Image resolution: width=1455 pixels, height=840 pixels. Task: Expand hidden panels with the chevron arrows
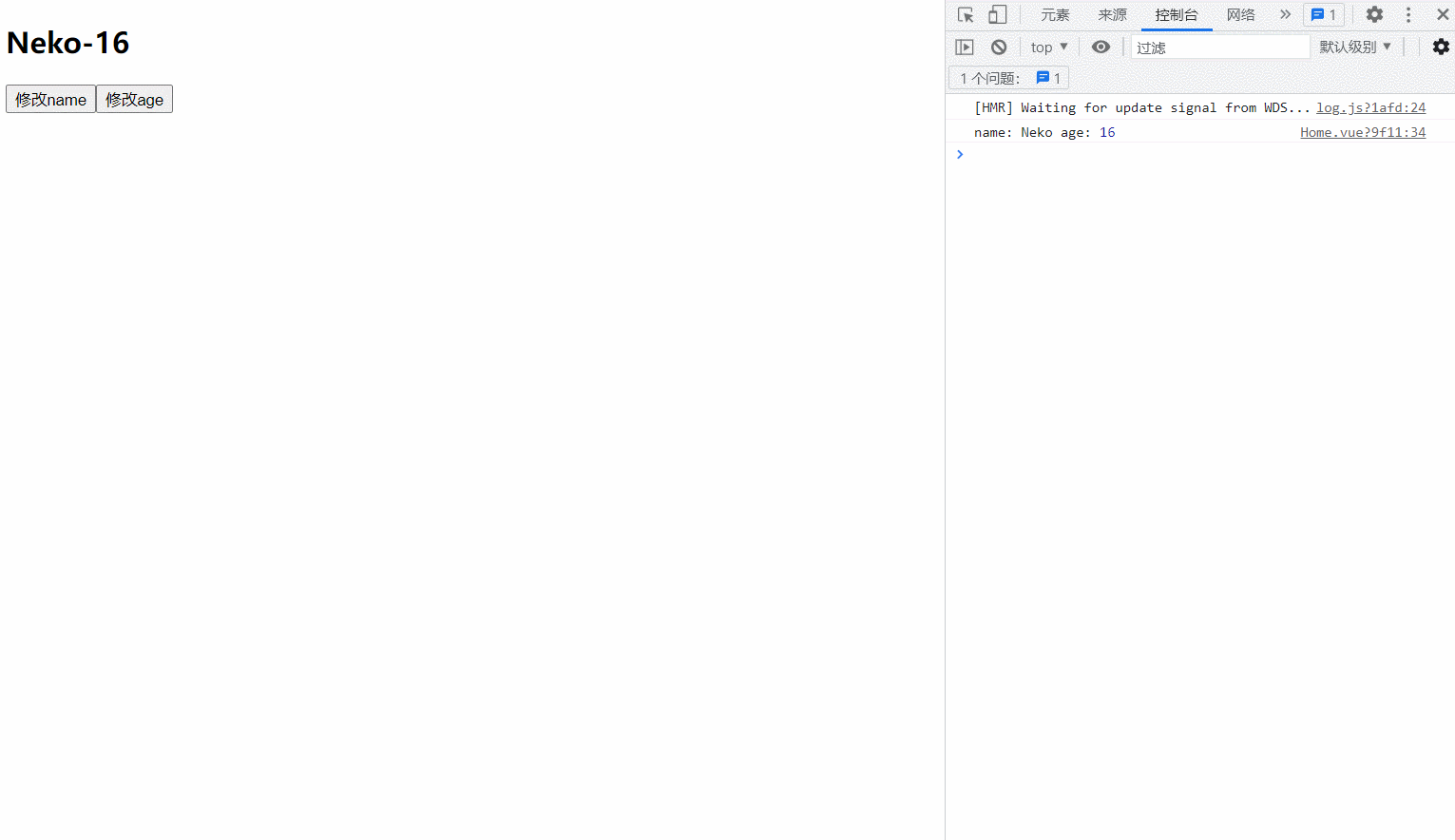1285,14
